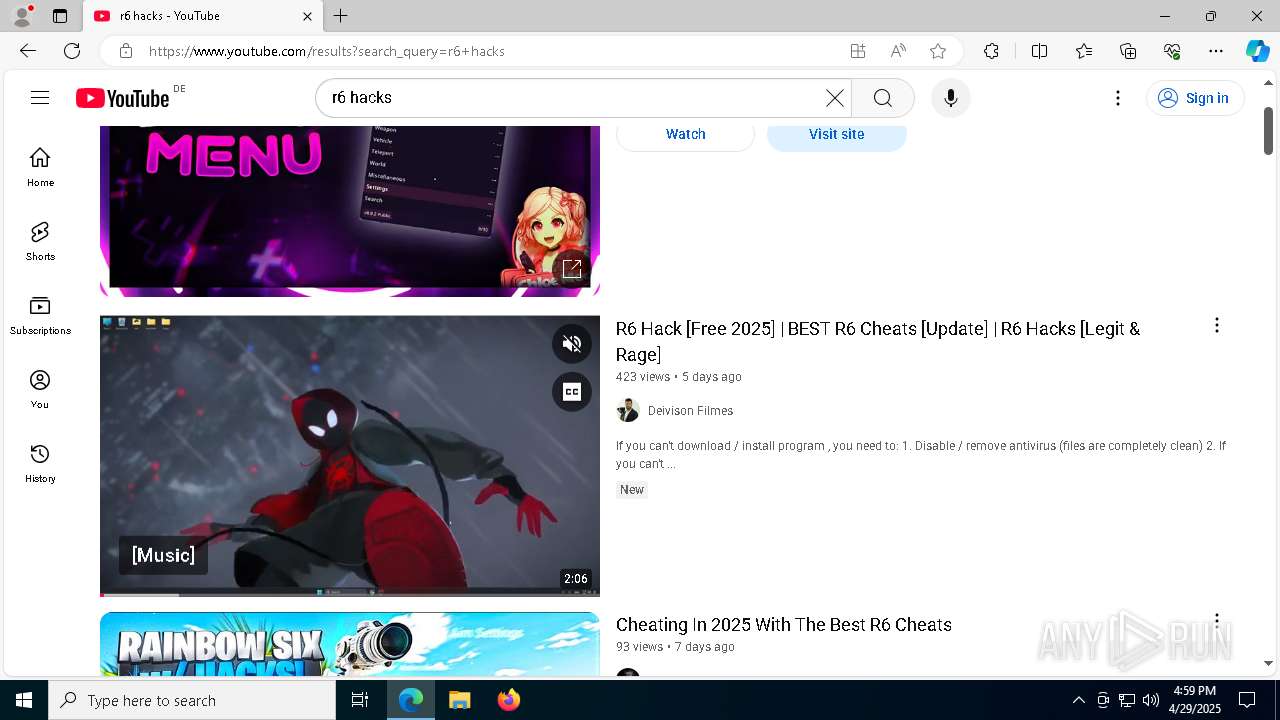Screen dimensions: 1280x720
Task: Open options for the R6 Hack Free 2025 video
Action: click(x=1216, y=325)
